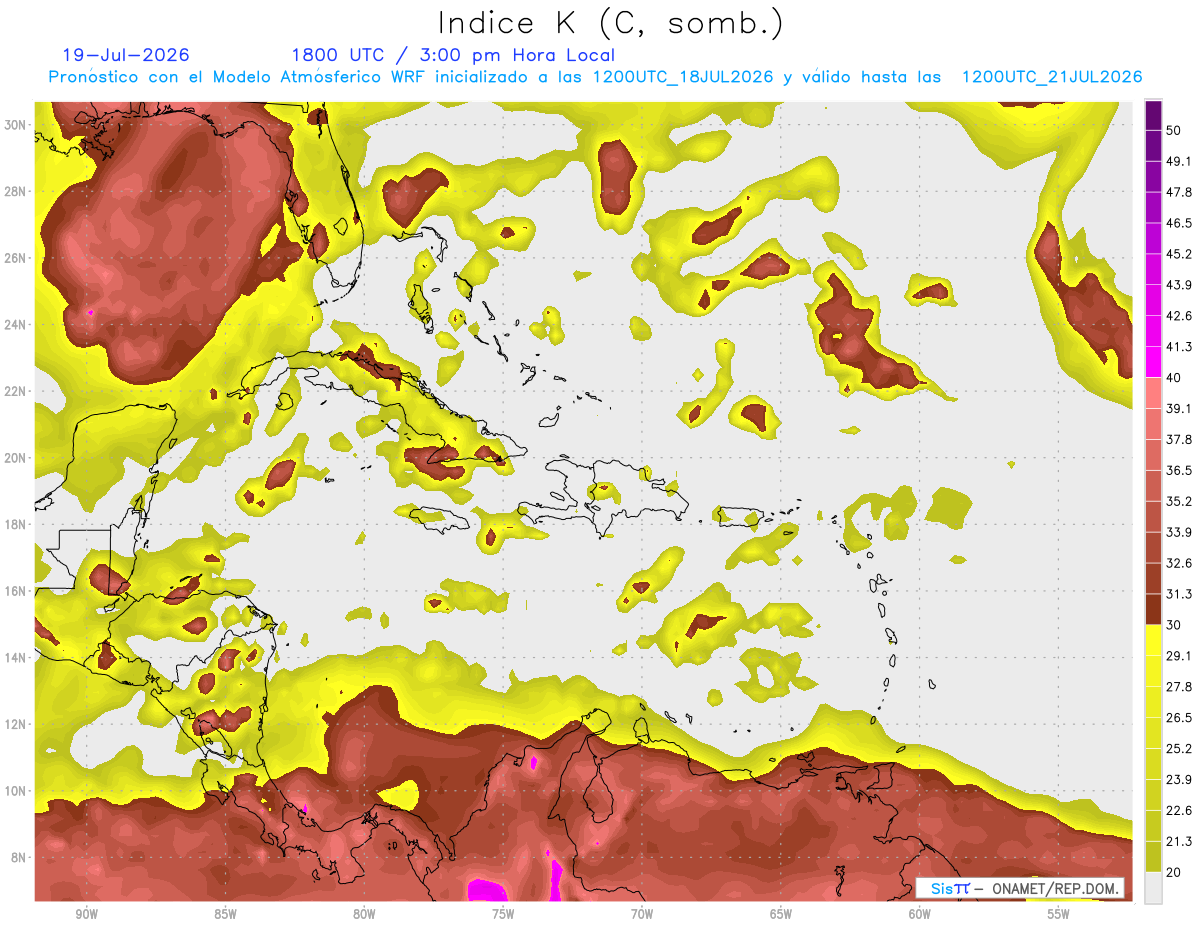
Task: Click the "SisTT - ONAMET/REP.DOM." credit label
Action: point(1020,888)
